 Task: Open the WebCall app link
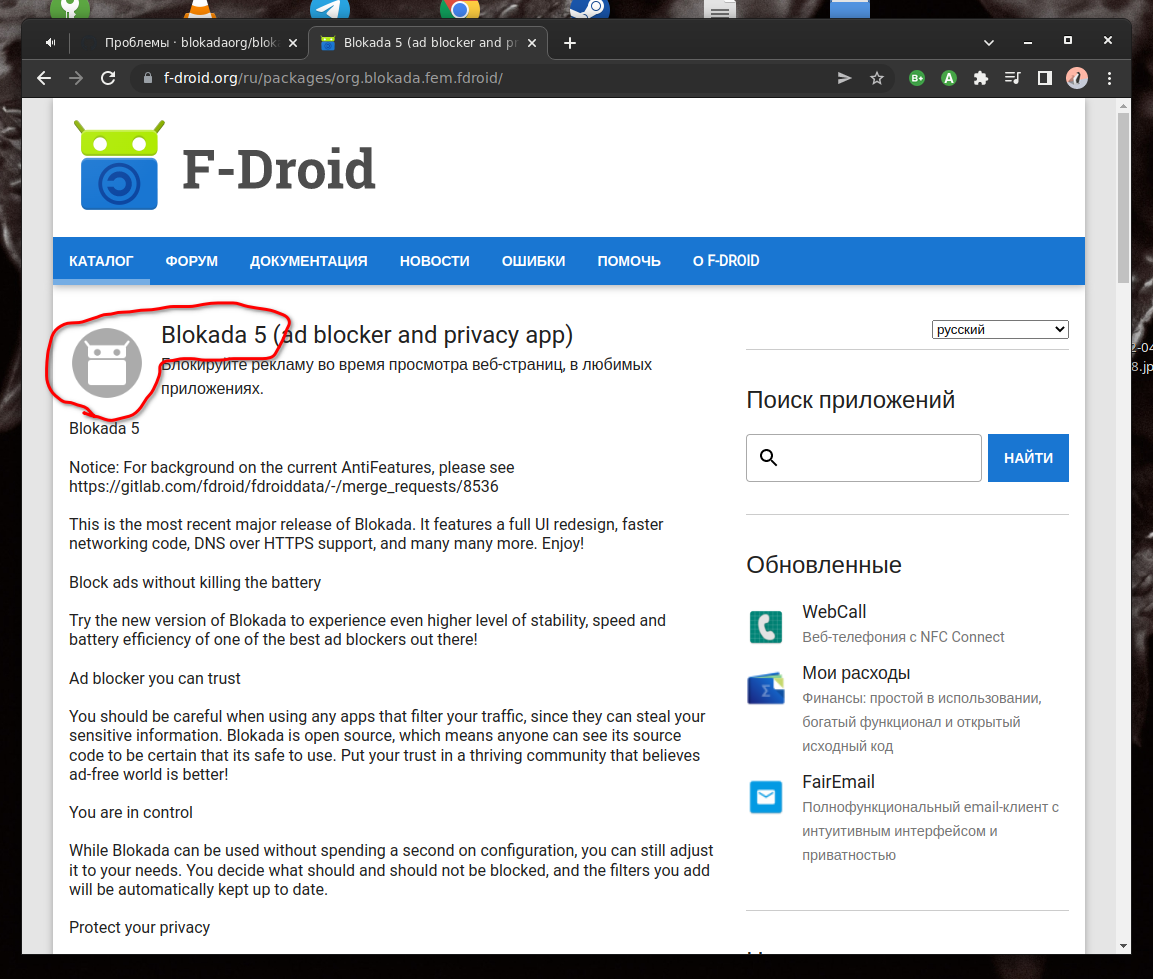coord(834,611)
